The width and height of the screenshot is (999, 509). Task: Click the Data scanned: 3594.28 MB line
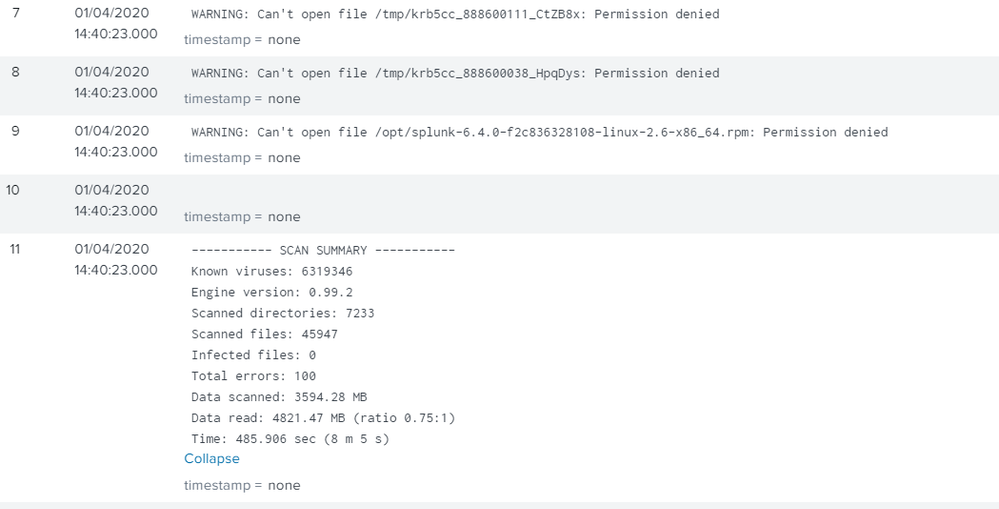pyautogui.click(x=279, y=397)
